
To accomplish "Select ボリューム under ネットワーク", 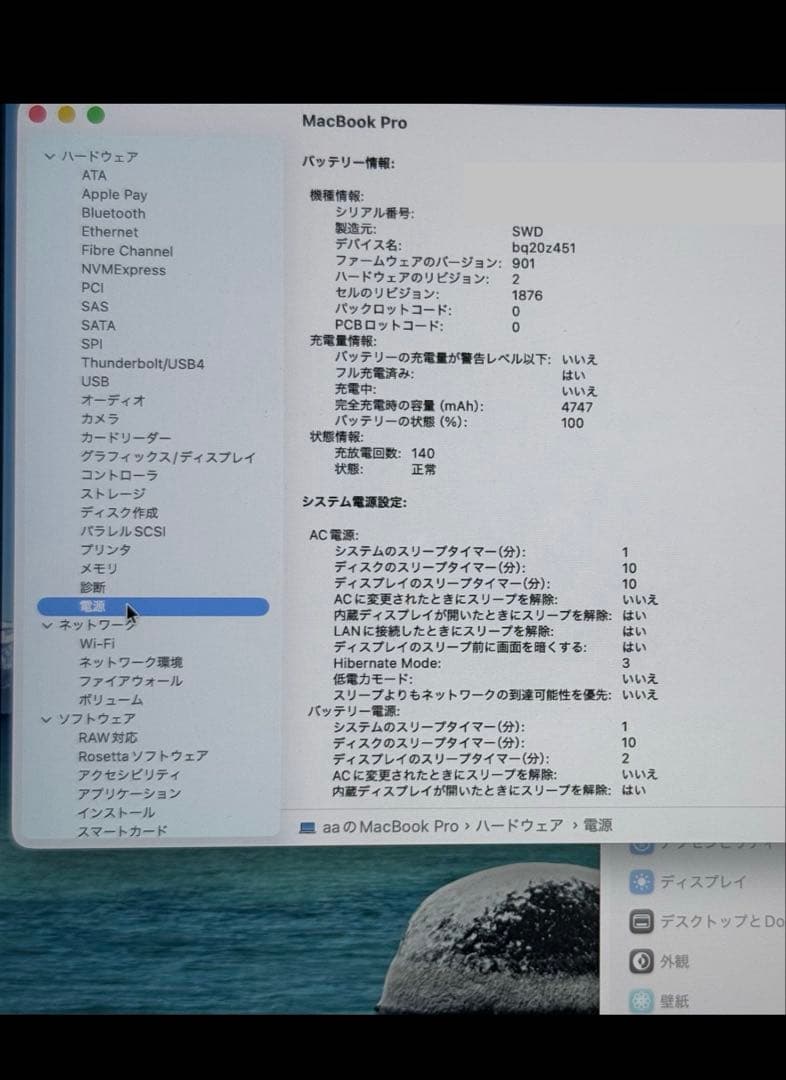I will [111, 700].
